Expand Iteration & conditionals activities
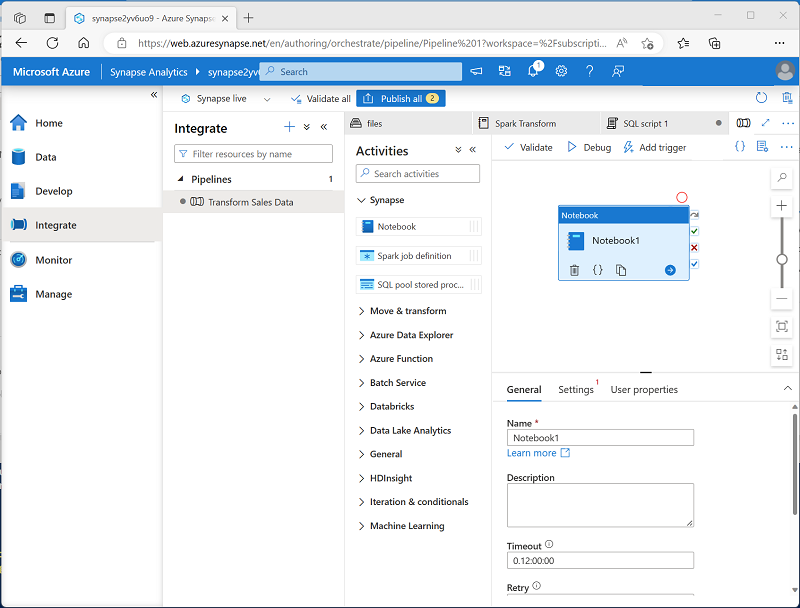Viewport: 800px width, 608px height. [361, 502]
